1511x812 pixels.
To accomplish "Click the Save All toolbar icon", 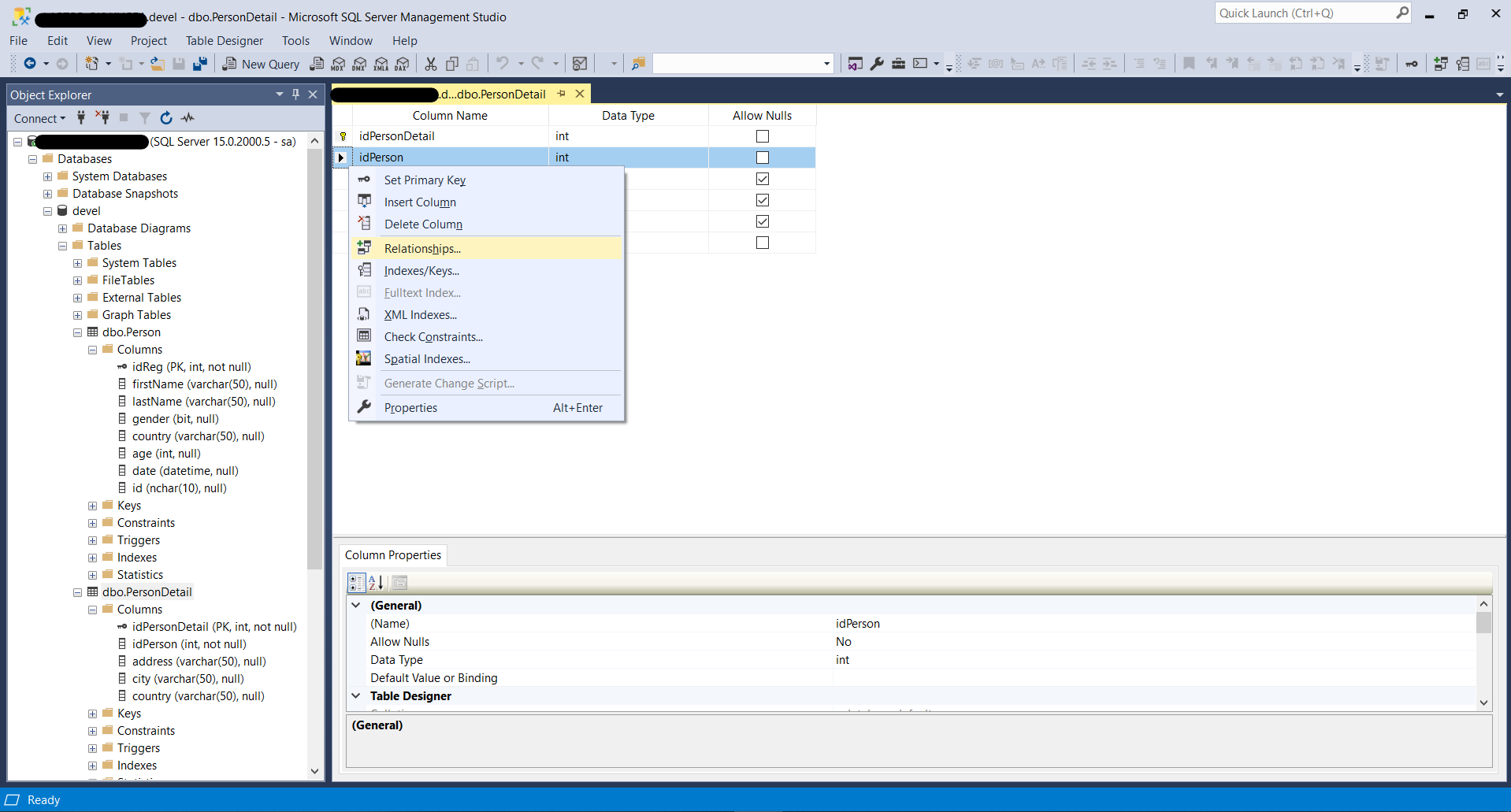I will 200,64.
